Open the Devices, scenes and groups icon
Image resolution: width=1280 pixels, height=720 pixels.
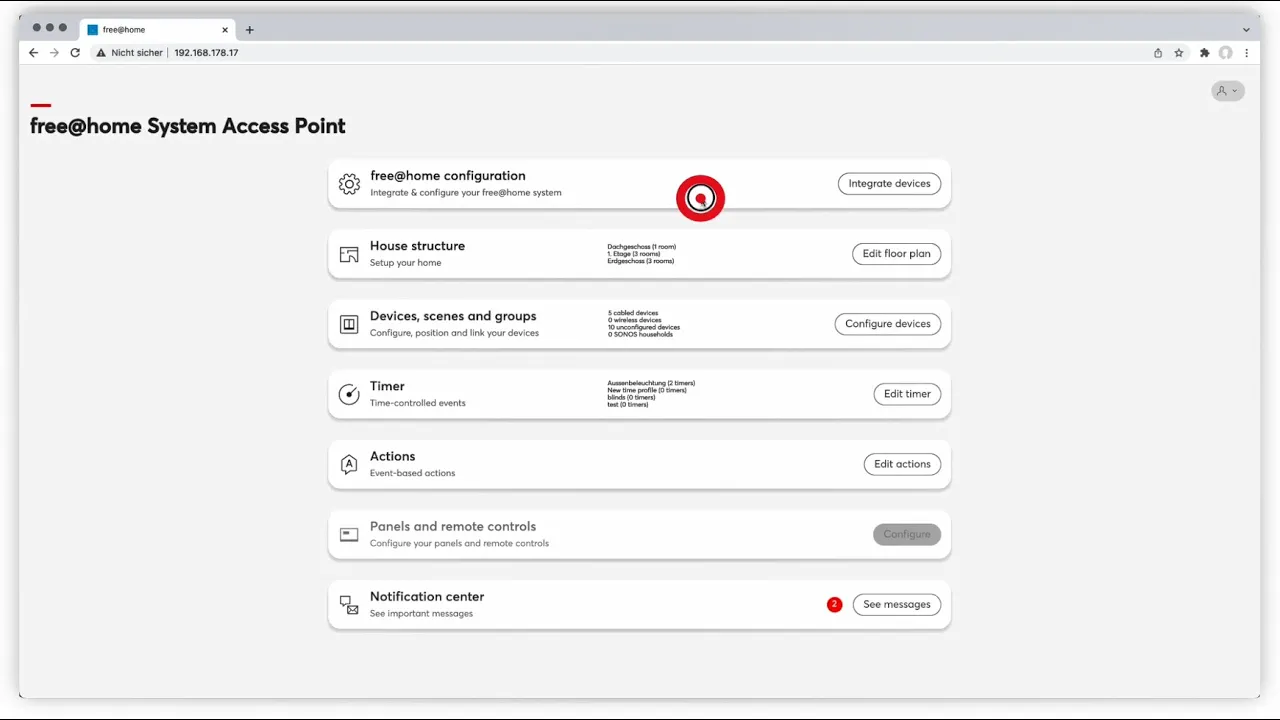(349, 324)
